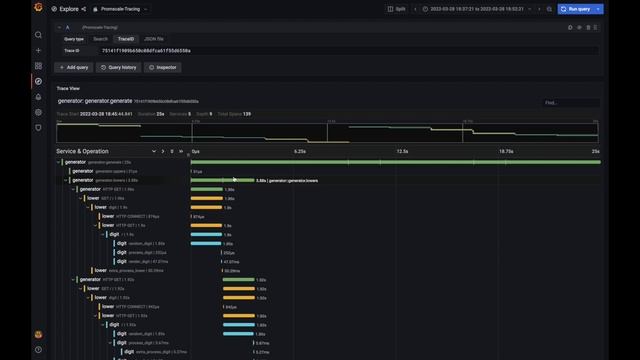This screenshot has height=360, width=640.
Task: Open the Server Admin shield icon
Action: tap(38, 128)
